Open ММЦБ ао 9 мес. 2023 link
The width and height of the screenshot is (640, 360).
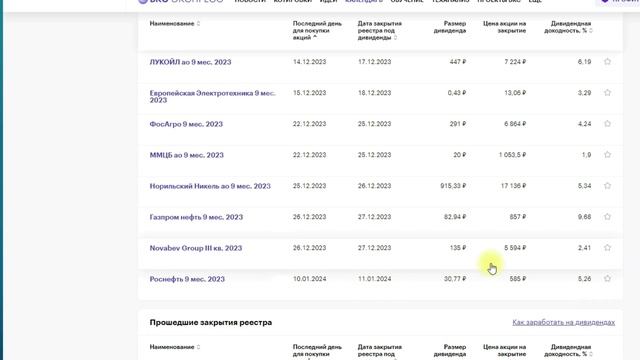[187, 155]
